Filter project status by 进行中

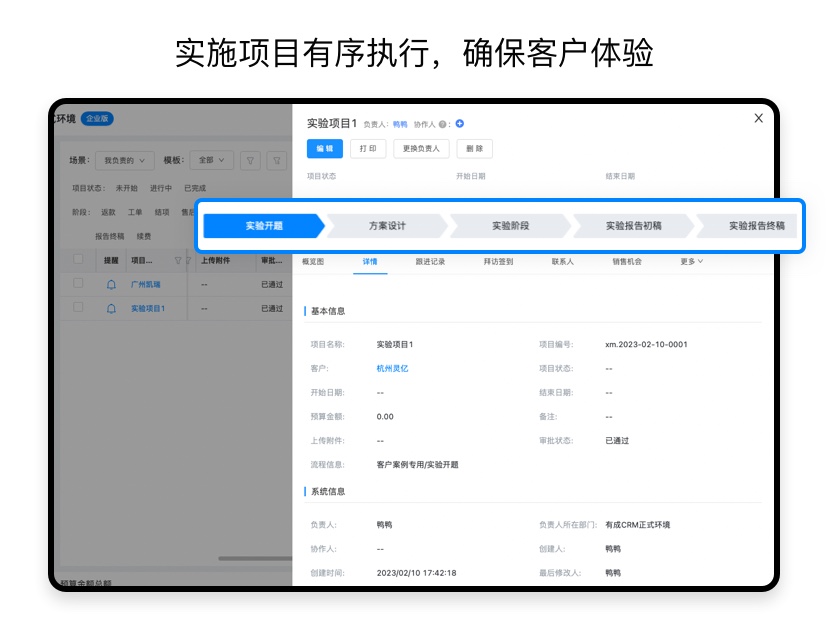tap(161, 188)
